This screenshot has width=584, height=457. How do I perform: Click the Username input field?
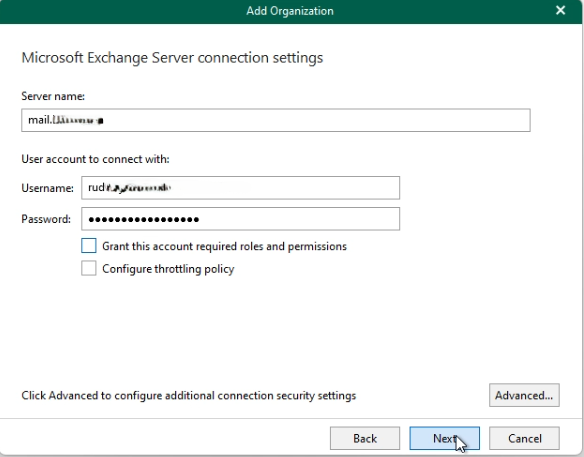click(x=241, y=188)
